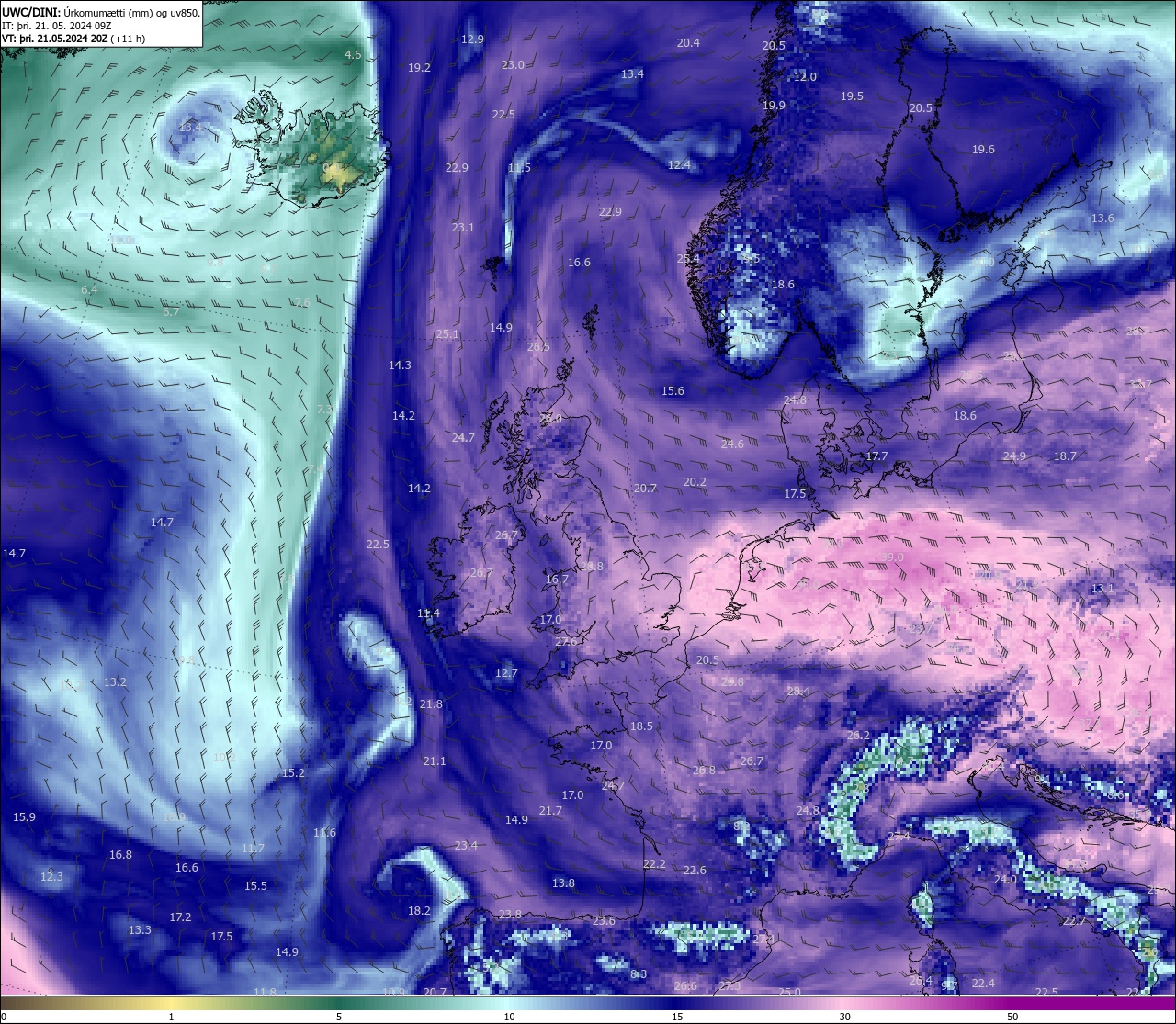Click the 21.7 map value
This screenshot has height=1024, width=1176.
pos(550,811)
